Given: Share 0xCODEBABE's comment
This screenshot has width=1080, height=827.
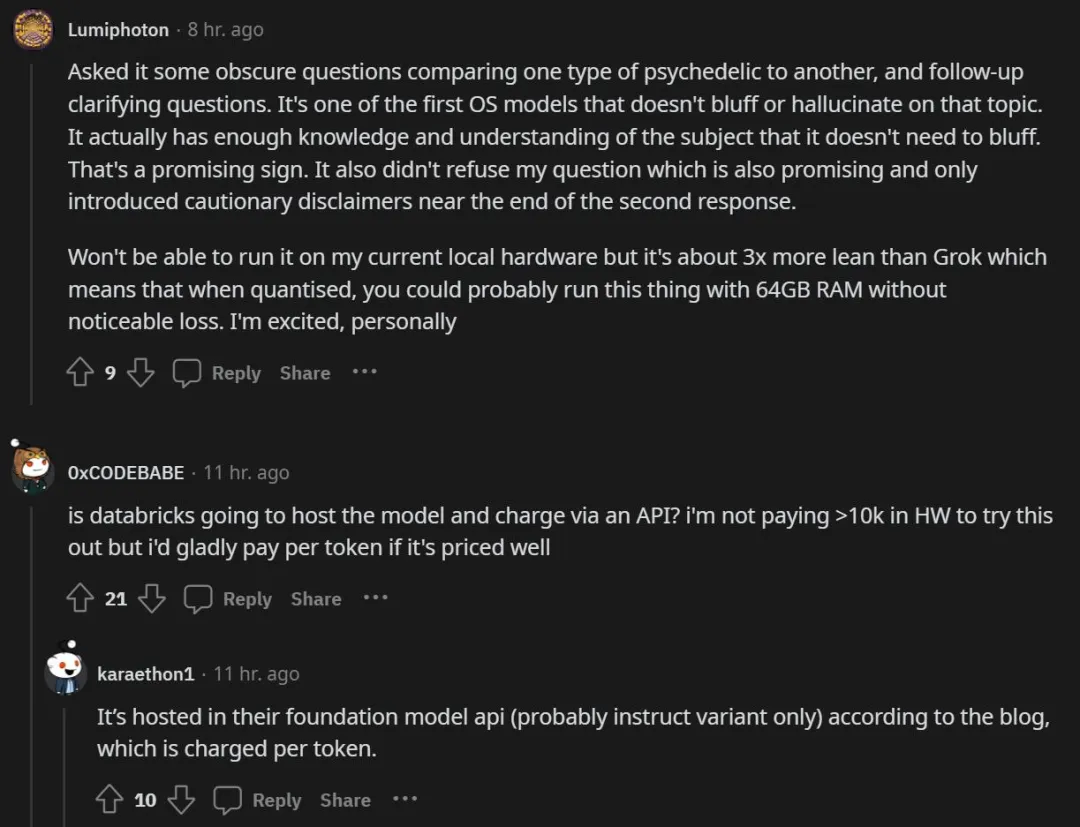Looking at the screenshot, I should [x=316, y=599].
